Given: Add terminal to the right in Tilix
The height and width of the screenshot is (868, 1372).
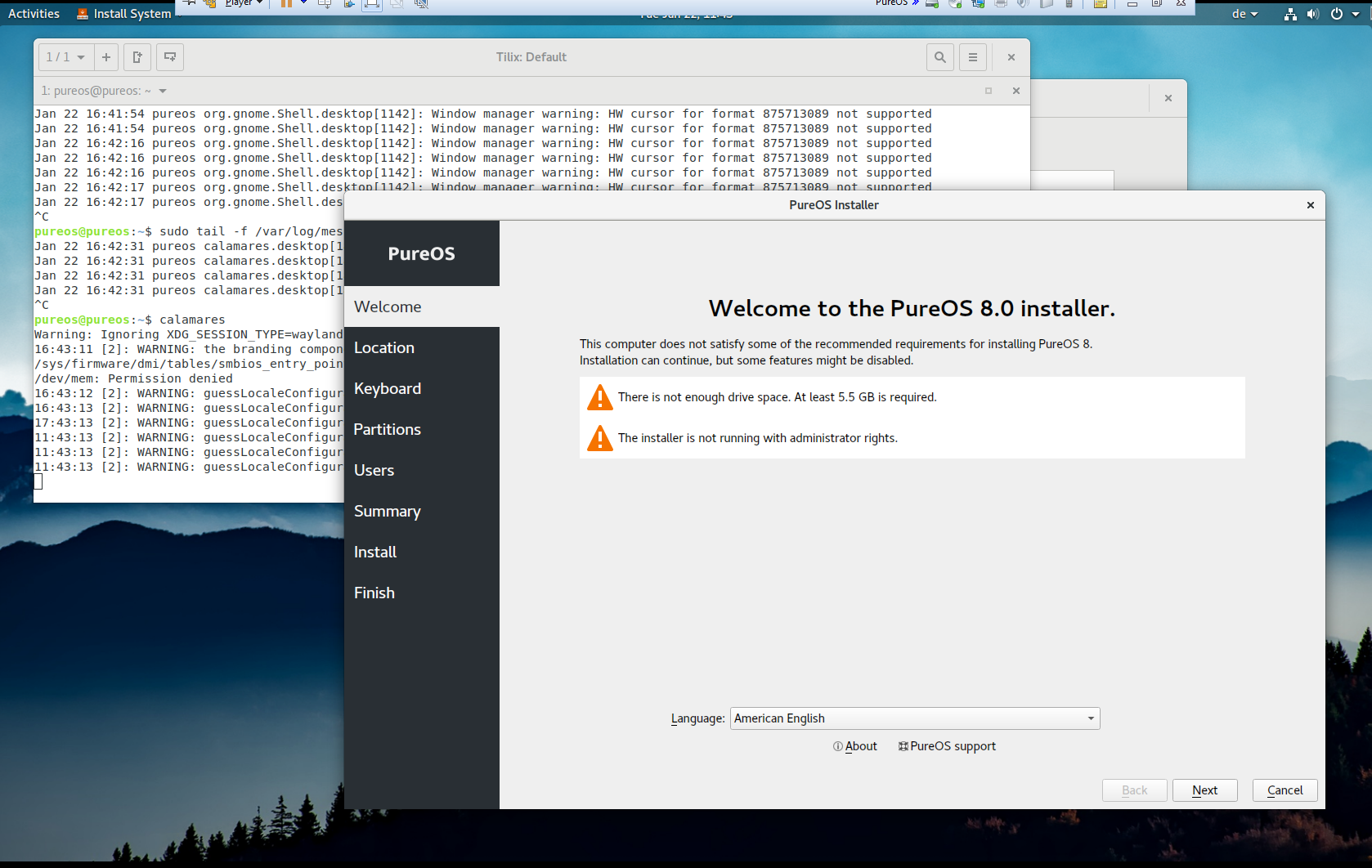Looking at the screenshot, I should pos(137,57).
